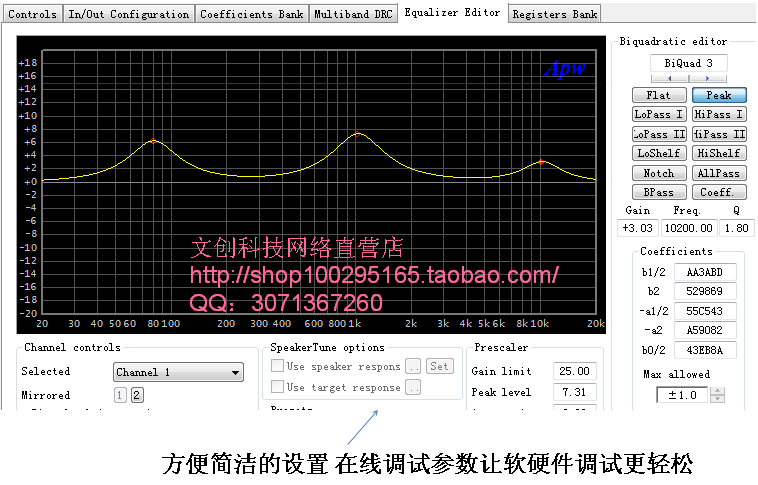Click the peak marker near 10k
The height and width of the screenshot is (485, 758).
[541, 161]
